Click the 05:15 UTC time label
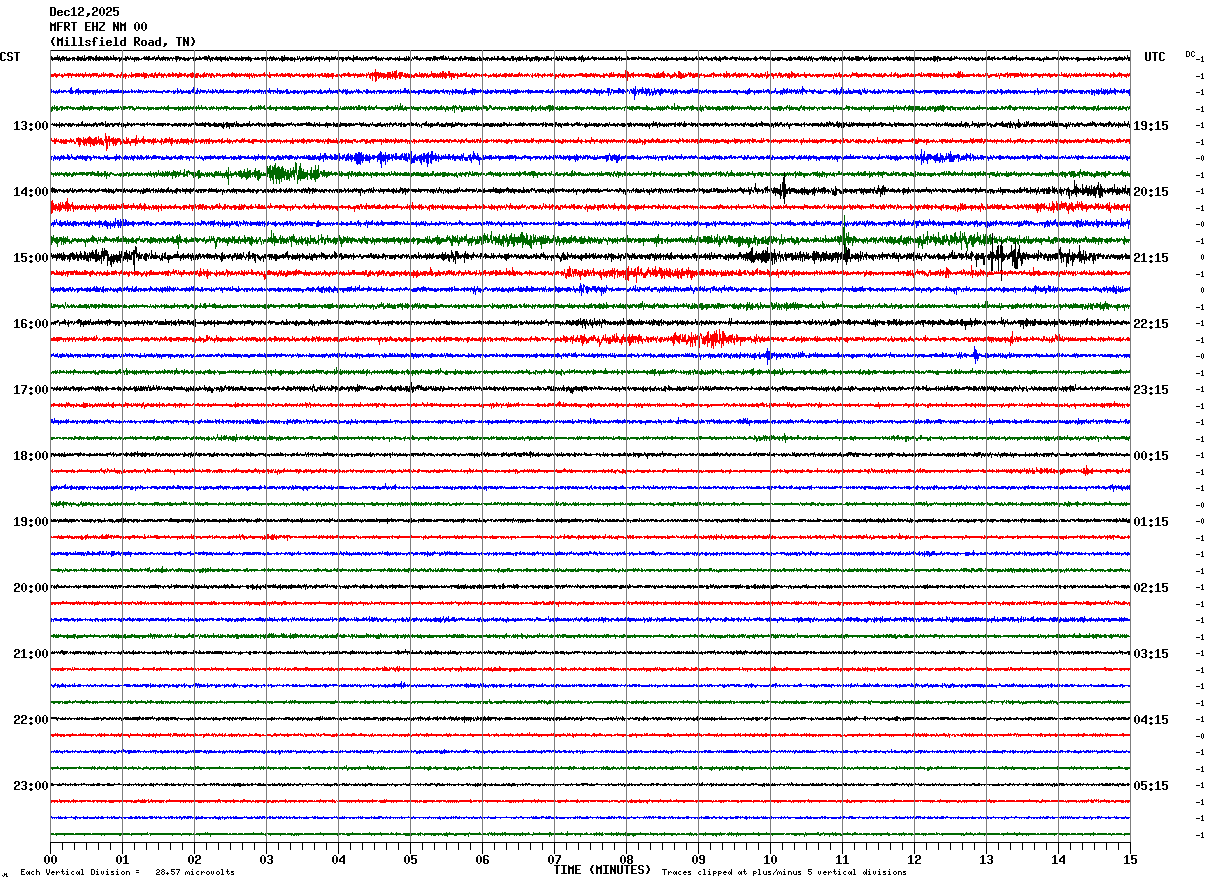1210x886 pixels. click(1150, 786)
